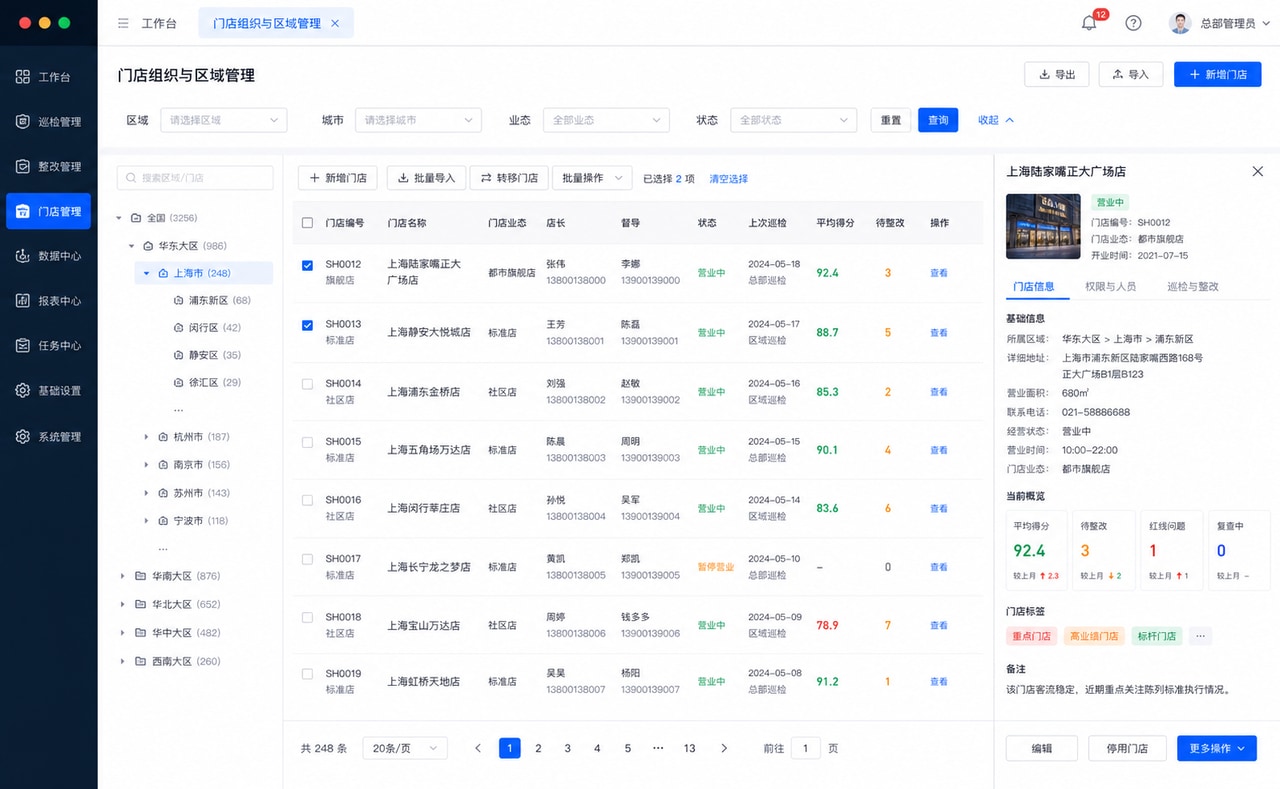
Task: Click the 总部管理员 user avatar
Action: pos(1180,23)
